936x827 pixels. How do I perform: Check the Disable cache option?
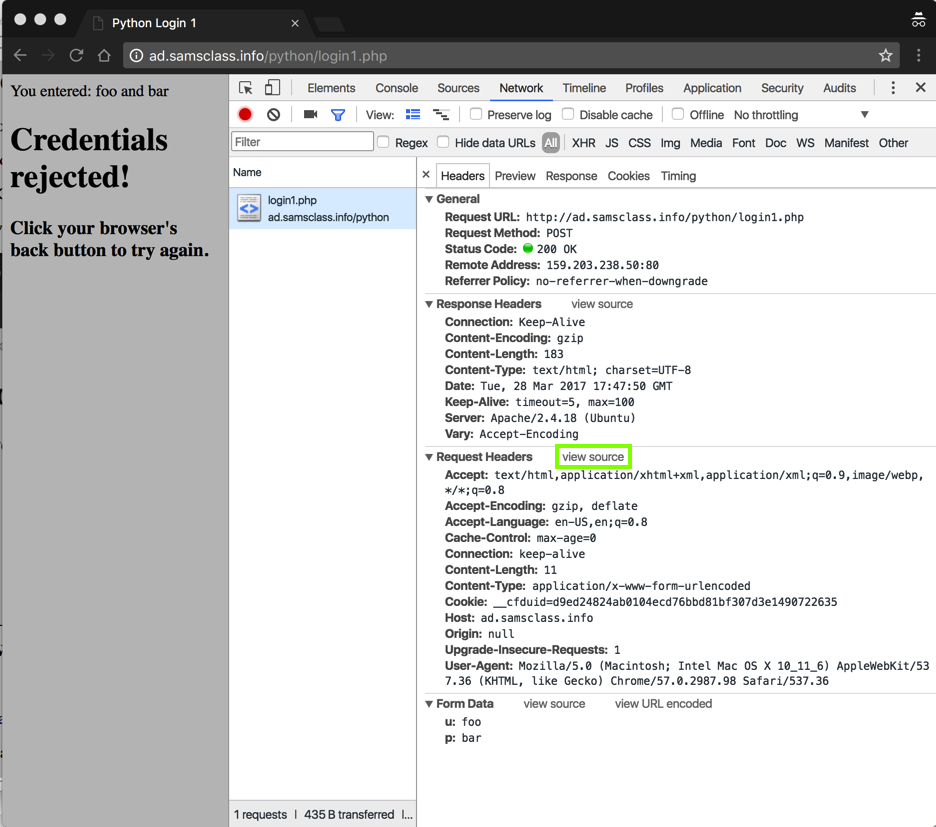pyautogui.click(x=568, y=114)
